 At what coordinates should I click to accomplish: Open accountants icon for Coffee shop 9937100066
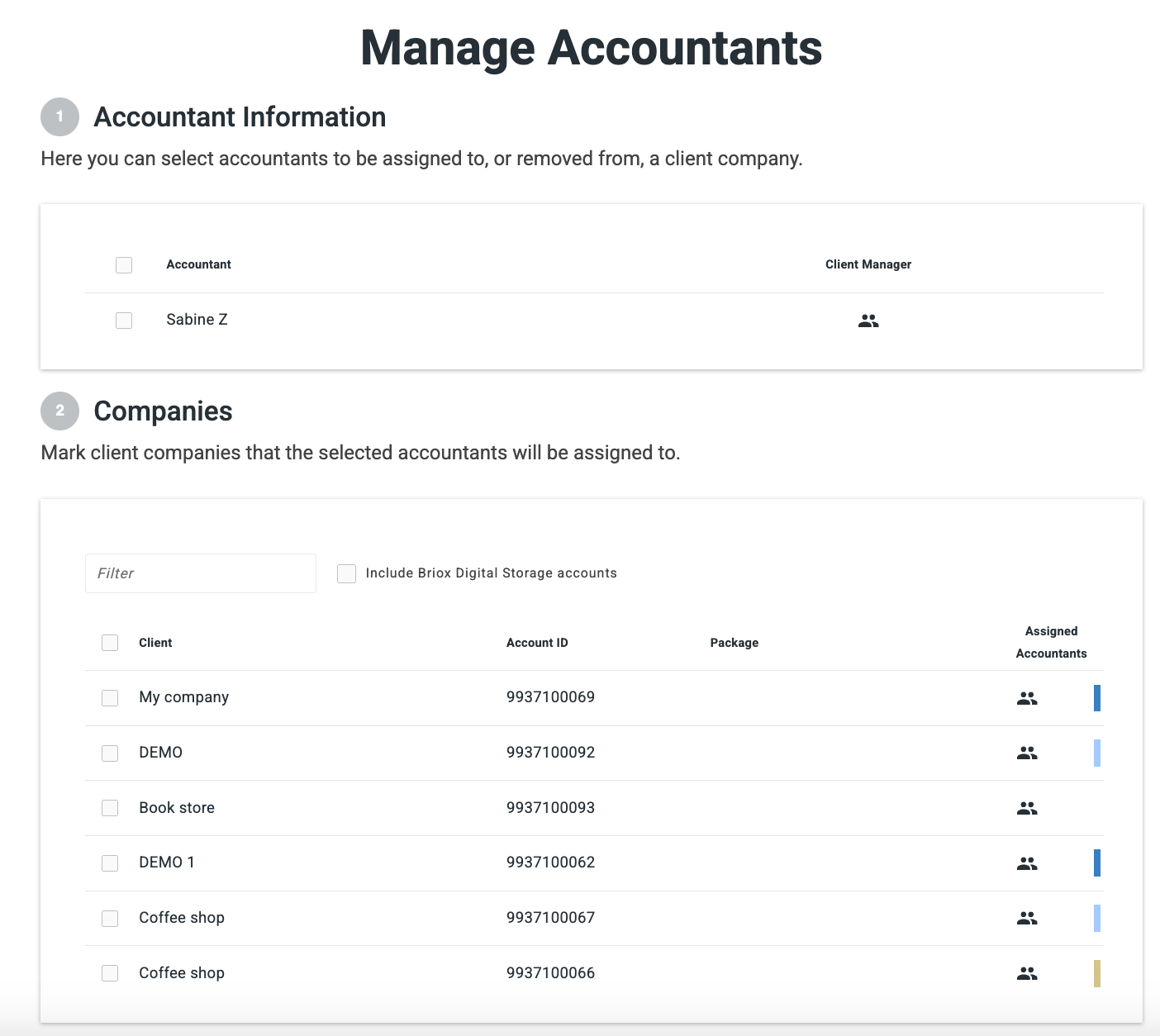pyautogui.click(x=1026, y=973)
